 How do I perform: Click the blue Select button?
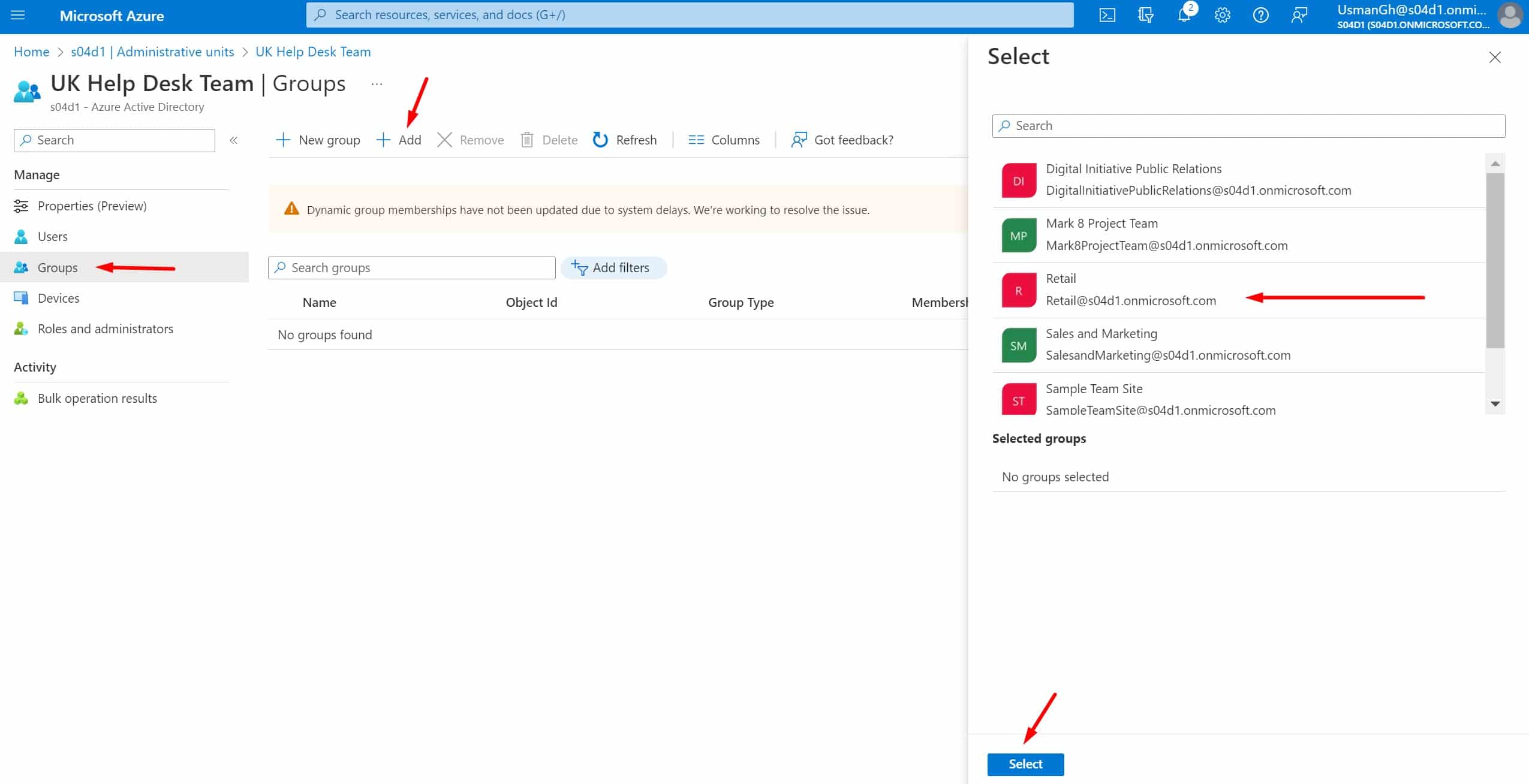(1025, 764)
